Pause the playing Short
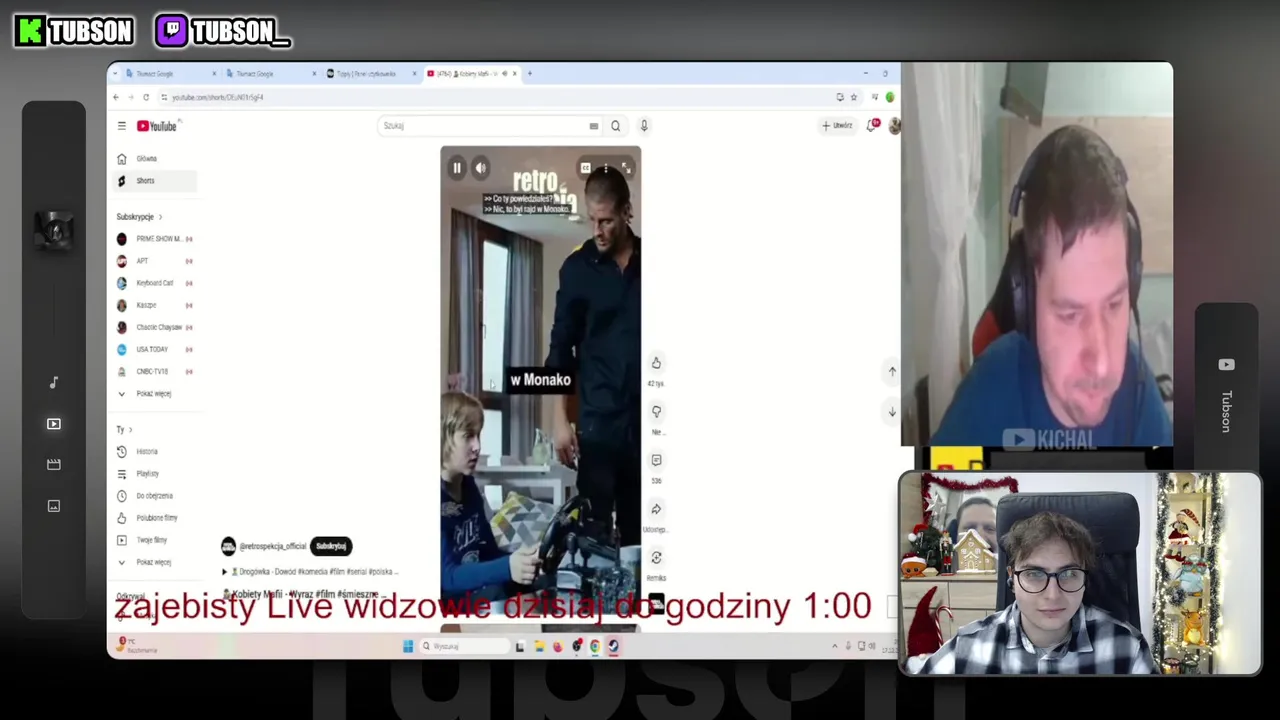 pos(457,168)
